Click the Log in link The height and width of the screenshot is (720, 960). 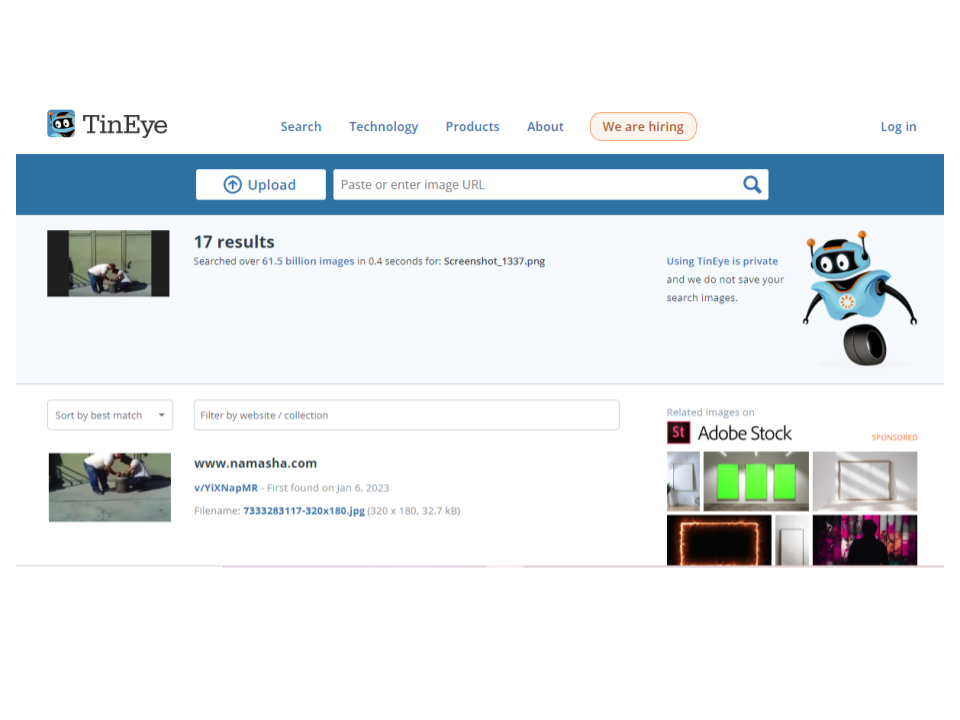coord(898,127)
